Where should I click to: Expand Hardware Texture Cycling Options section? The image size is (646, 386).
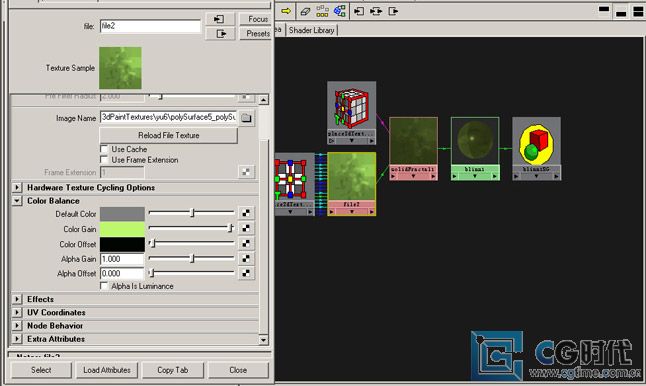click(x=17, y=187)
